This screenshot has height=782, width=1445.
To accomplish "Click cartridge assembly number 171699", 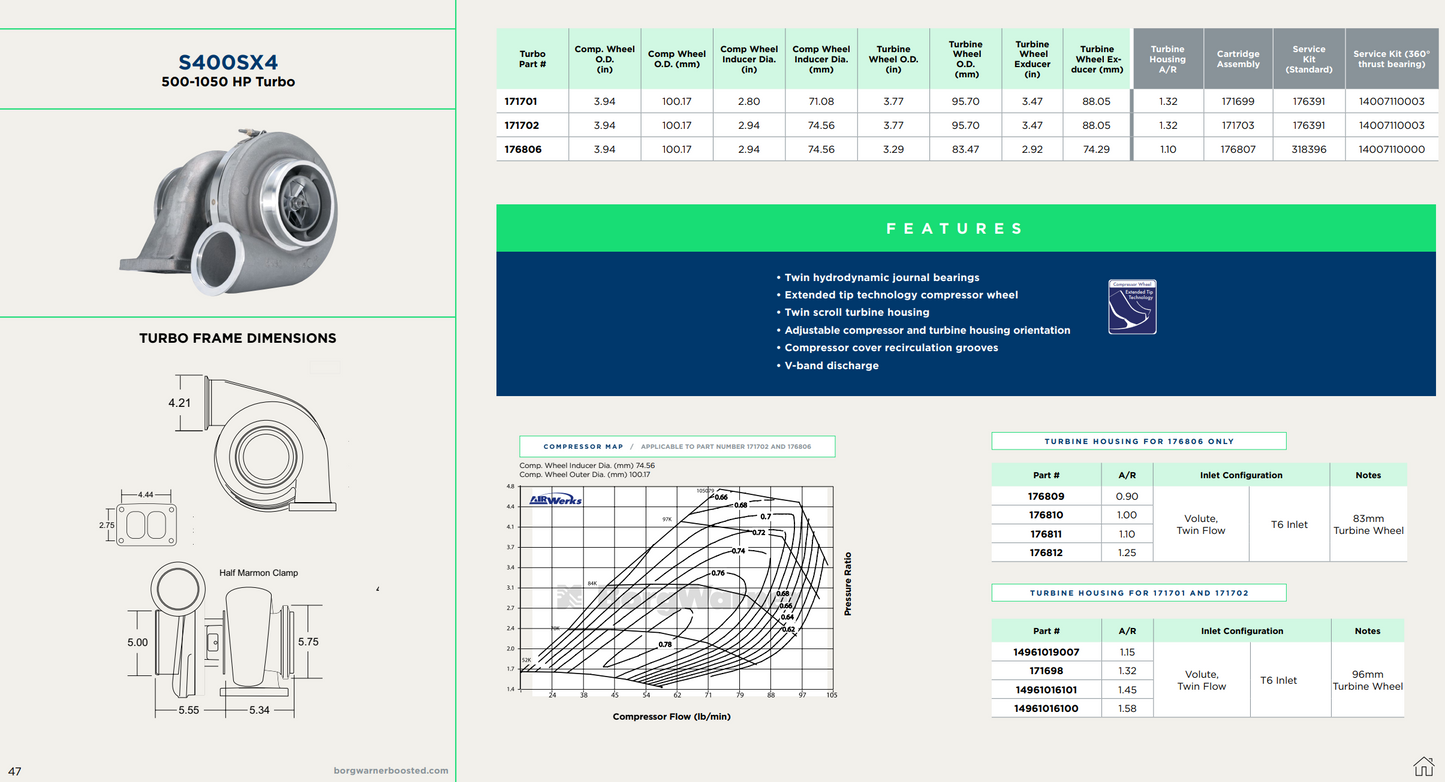I will pos(1238,101).
